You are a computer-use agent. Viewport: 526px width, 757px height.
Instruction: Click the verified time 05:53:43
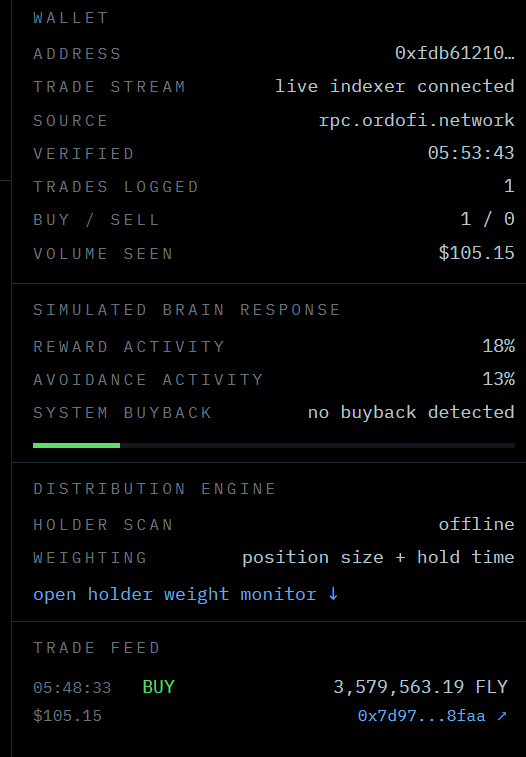pos(471,153)
